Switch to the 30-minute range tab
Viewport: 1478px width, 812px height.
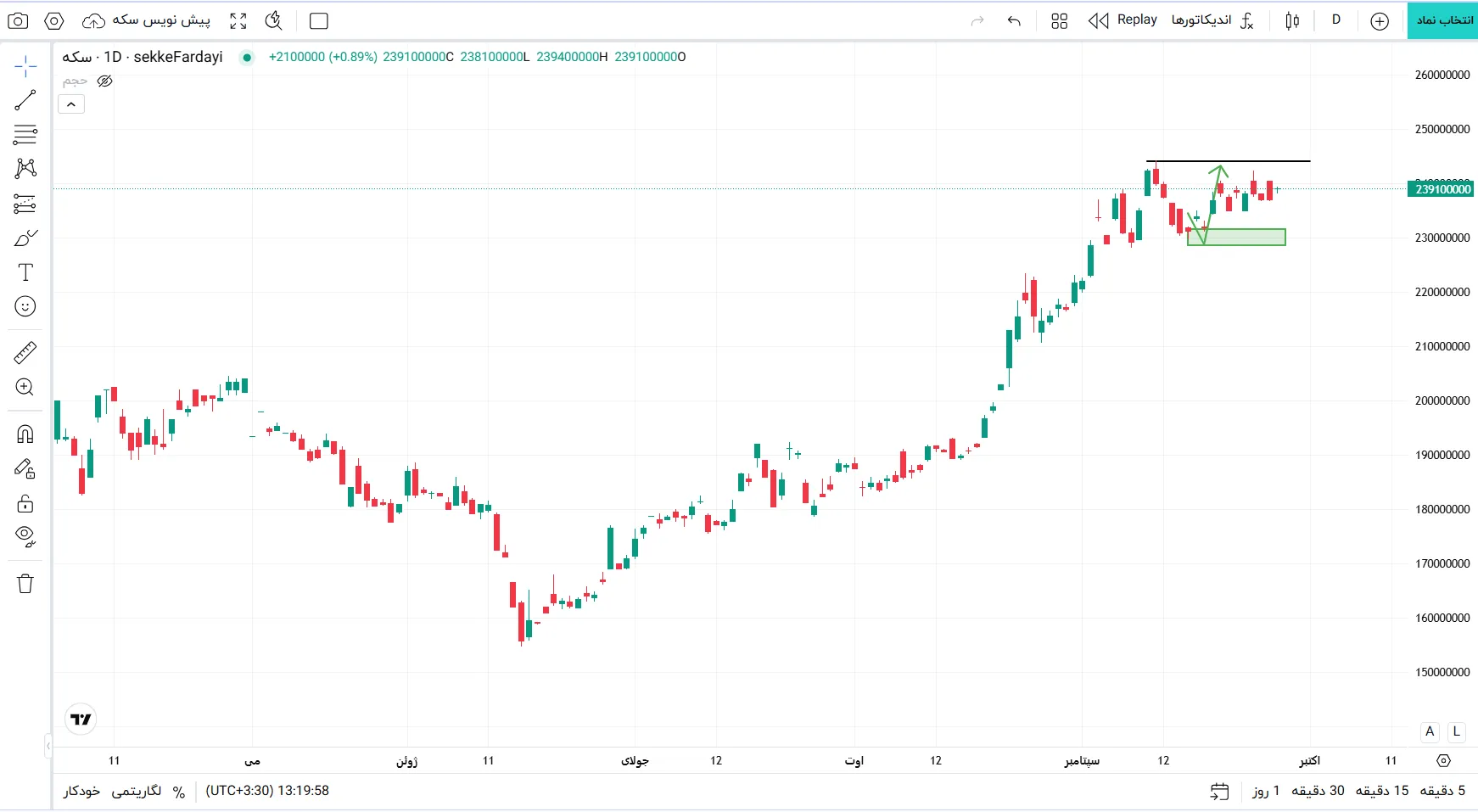1318,791
